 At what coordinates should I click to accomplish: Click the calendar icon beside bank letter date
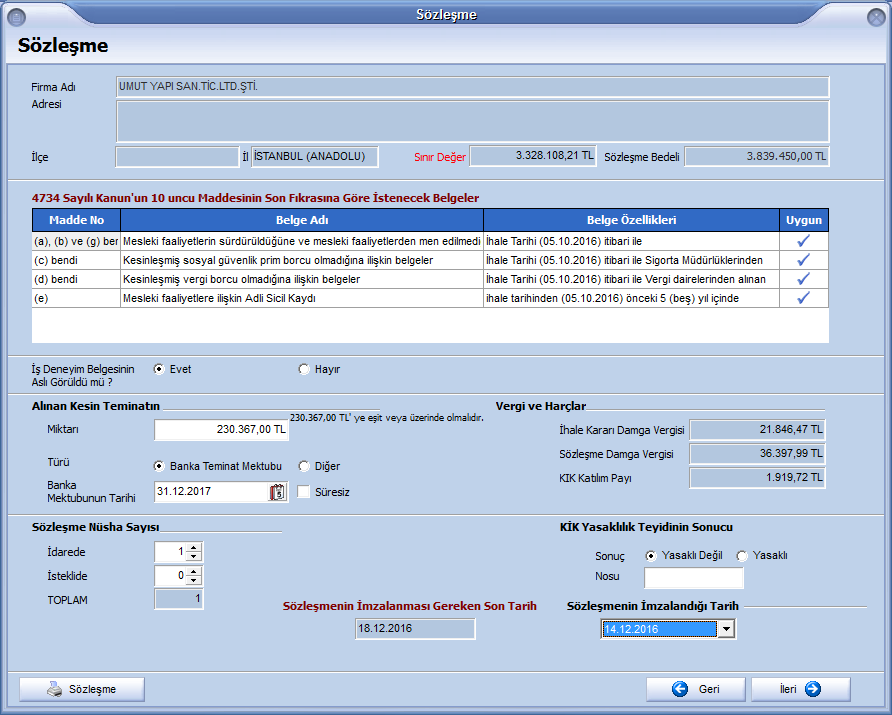point(277,492)
